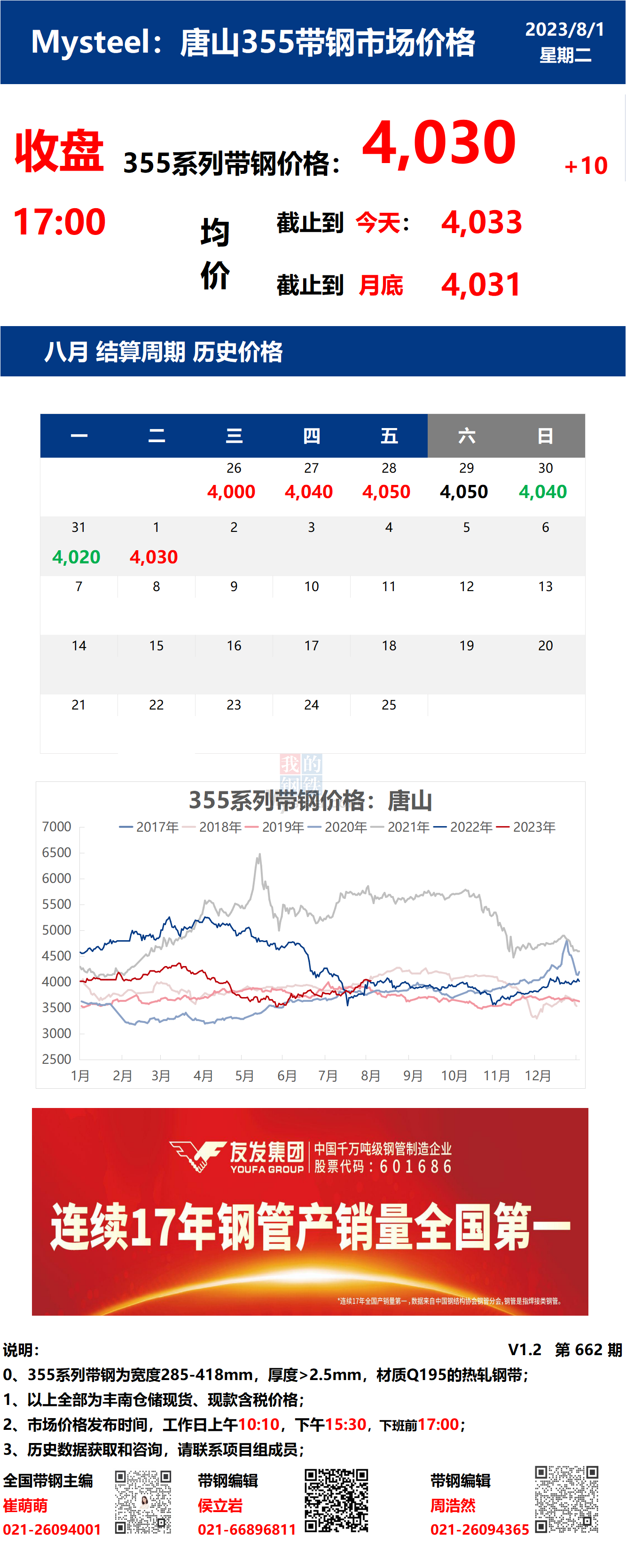Click the editor name 崔萌萌
This screenshot has height=1568, width=626.
click(25, 1506)
